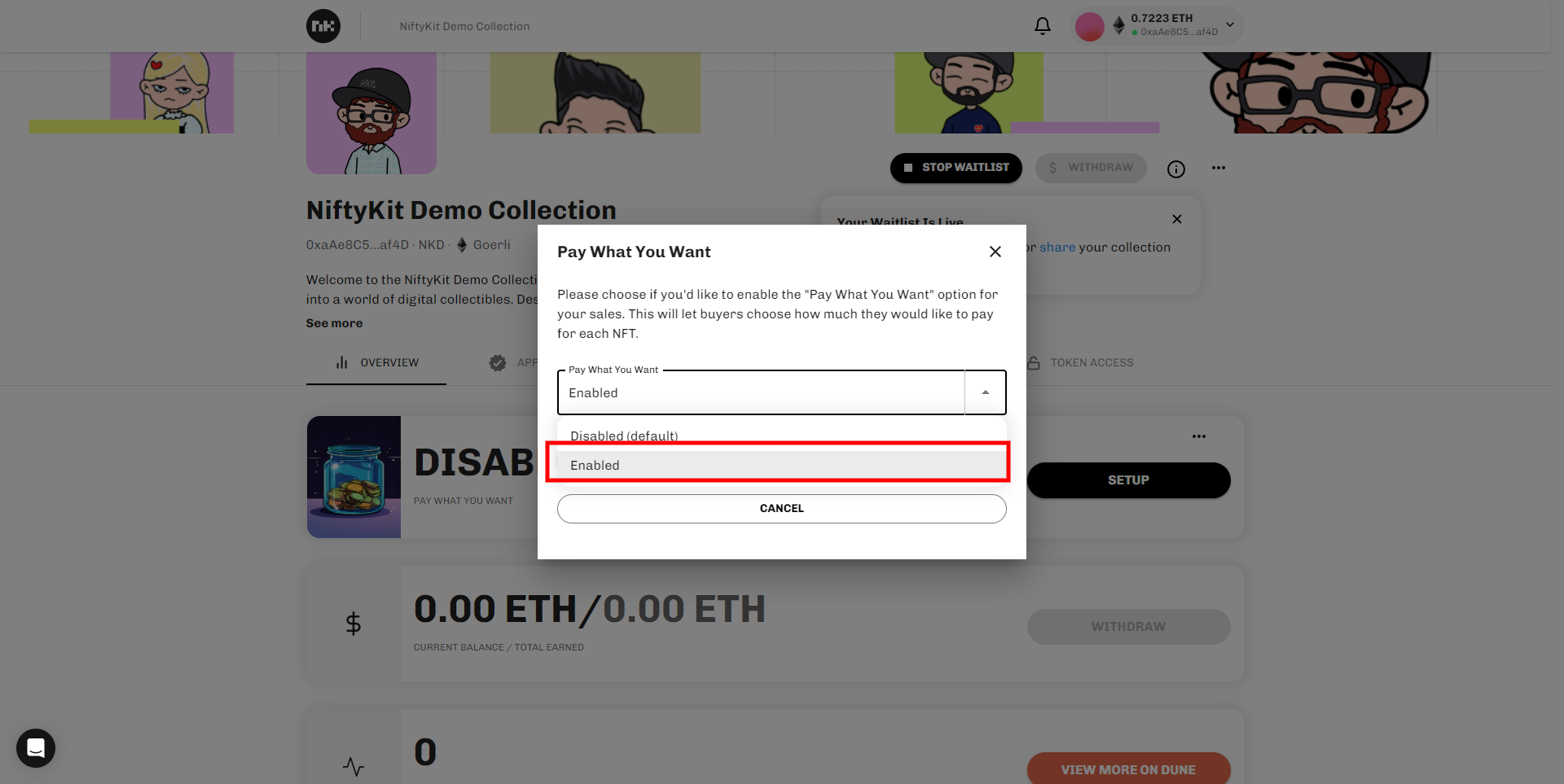Open Pay What You Want card options
This screenshot has height=784, width=1564.
[x=1198, y=436]
